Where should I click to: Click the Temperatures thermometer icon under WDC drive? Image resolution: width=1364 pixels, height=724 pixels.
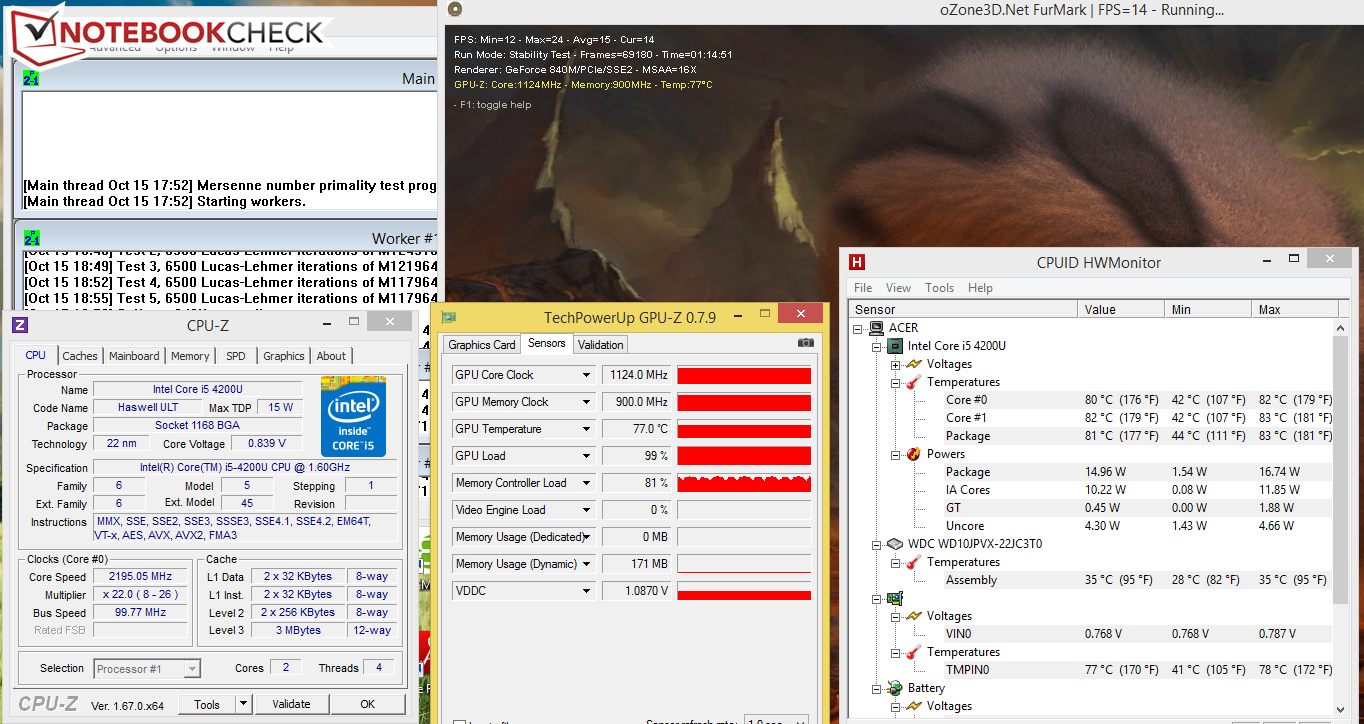[914, 562]
